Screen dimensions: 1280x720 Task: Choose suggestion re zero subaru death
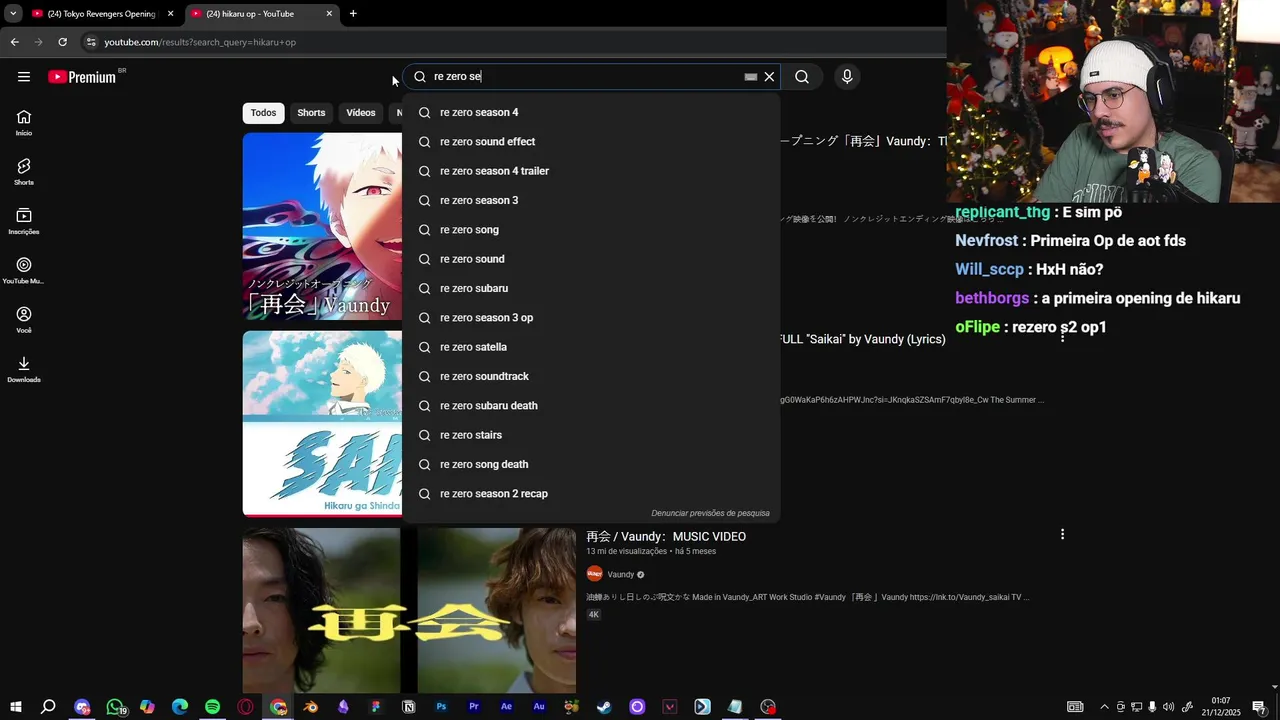click(x=591, y=406)
